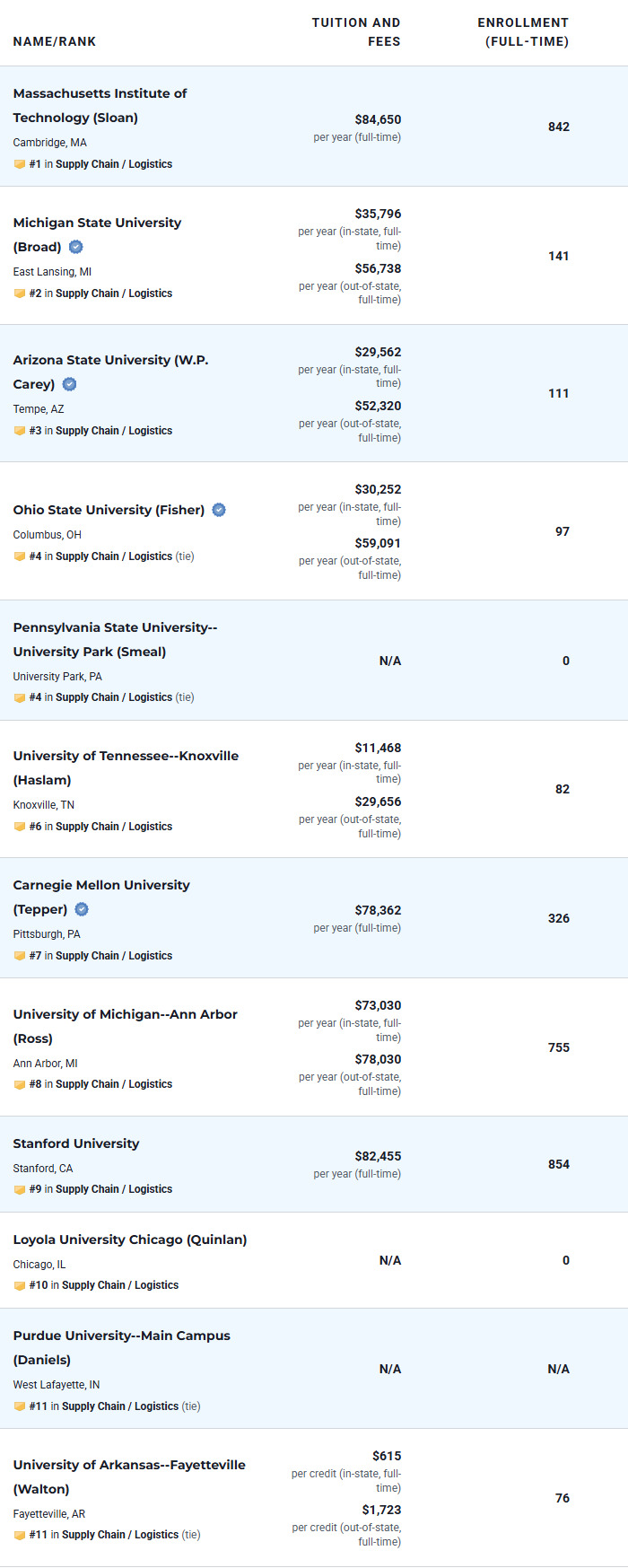Click the ranking badge icon for Loyola Chicago
This screenshot has height=1568, width=628.
20,1285
